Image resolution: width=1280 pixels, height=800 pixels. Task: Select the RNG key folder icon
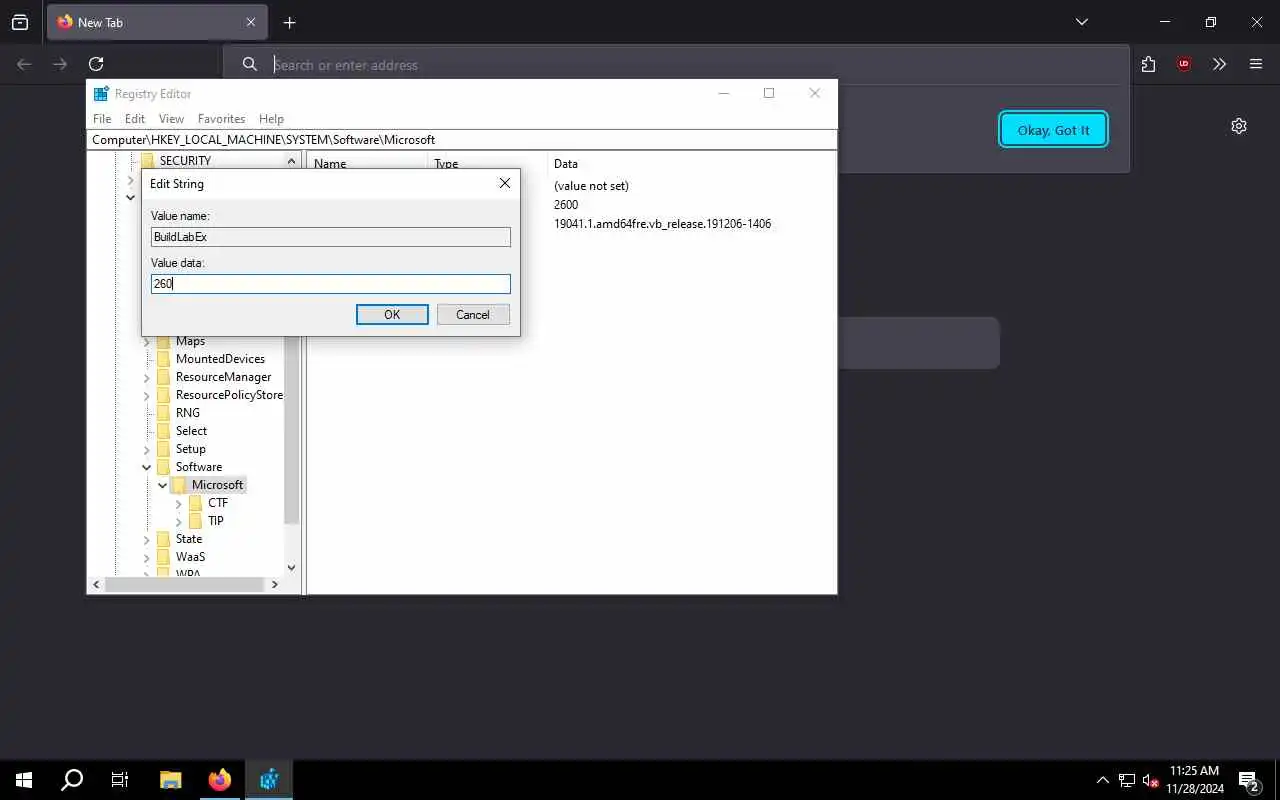164,413
